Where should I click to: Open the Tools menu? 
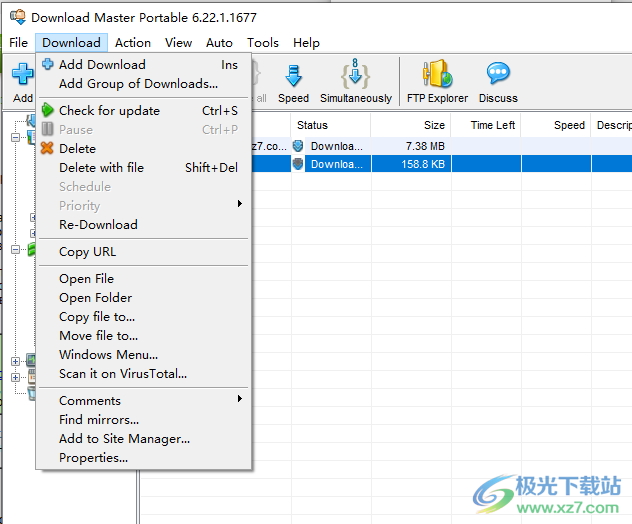point(263,43)
